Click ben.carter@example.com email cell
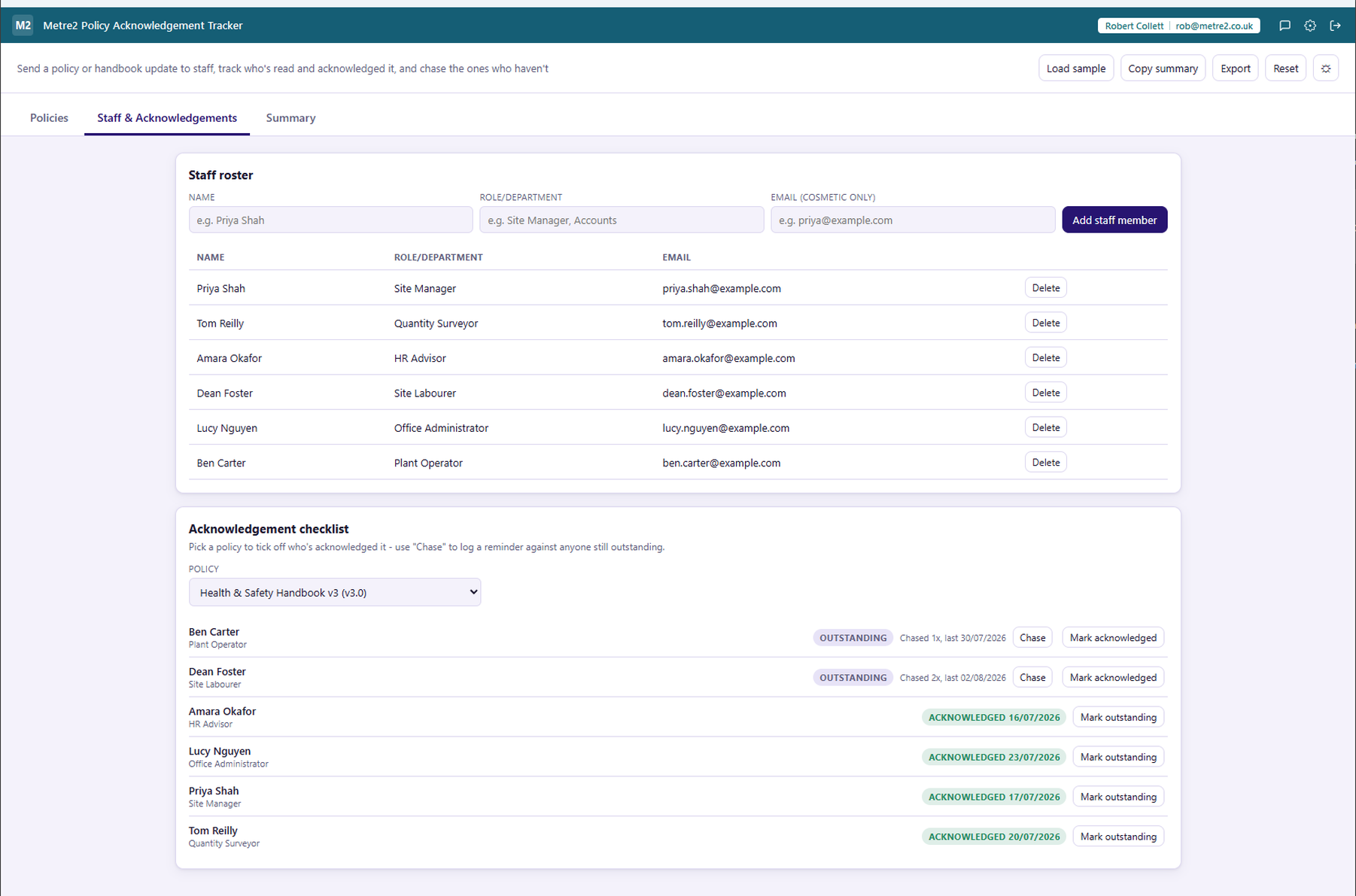The image size is (1356, 896). coord(721,463)
